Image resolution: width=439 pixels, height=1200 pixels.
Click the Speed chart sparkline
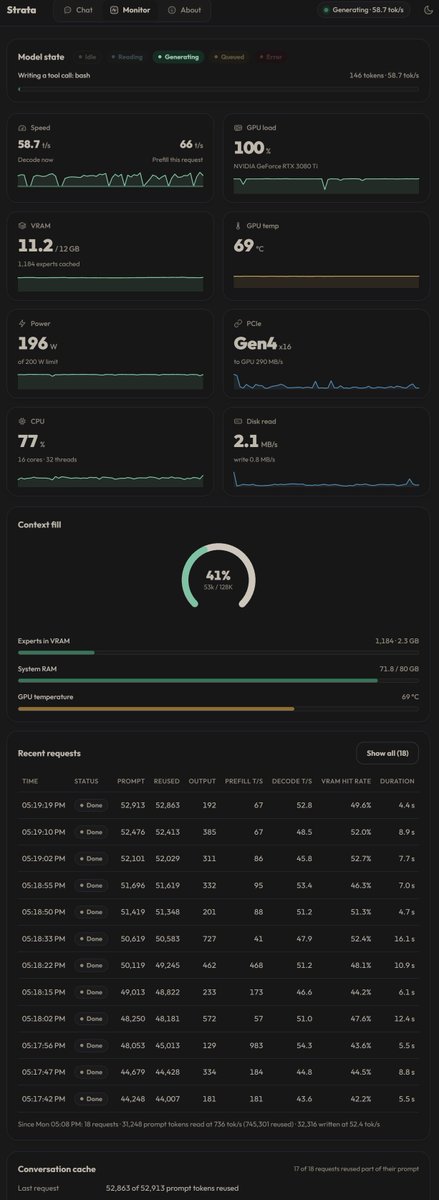click(110, 179)
